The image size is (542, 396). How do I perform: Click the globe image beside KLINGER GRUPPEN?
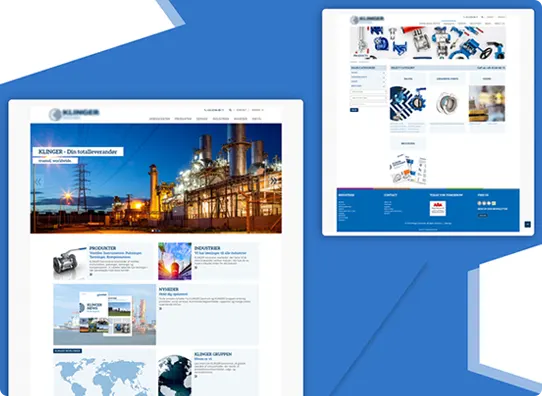pyautogui.click(x=175, y=375)
